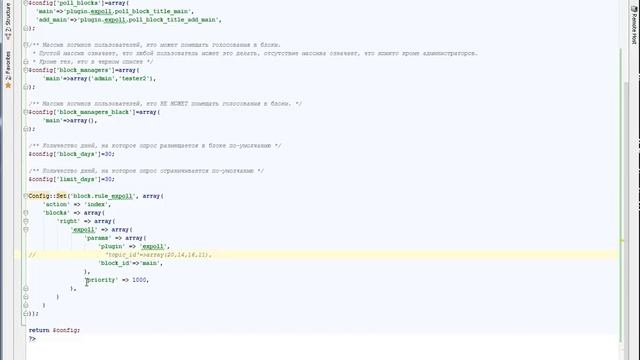The image size is (640, 360).
Task: Click fold end marker below 'admin','tester2' line
Action: click(x=25, y=87)
